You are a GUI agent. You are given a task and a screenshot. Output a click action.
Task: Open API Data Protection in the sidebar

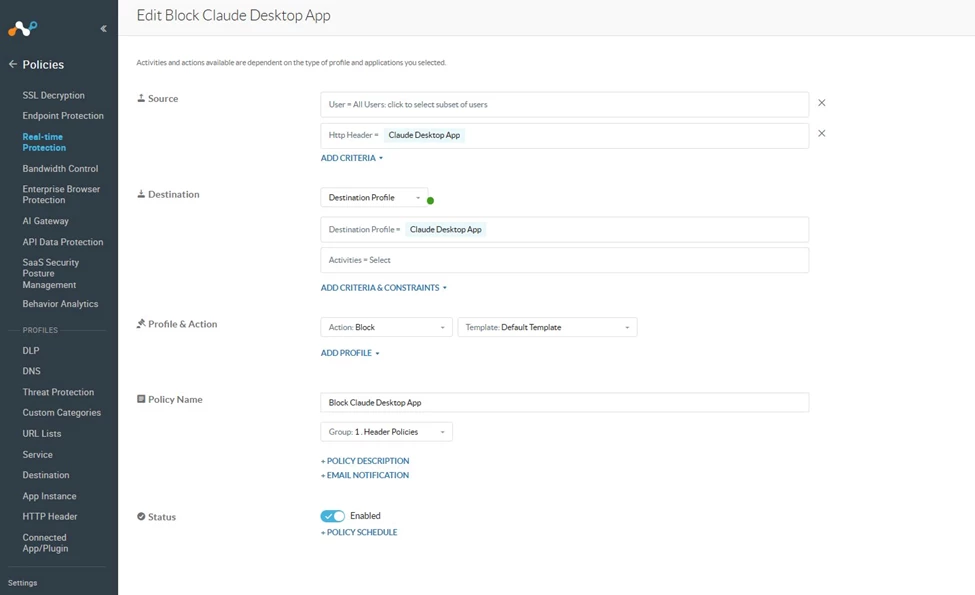tap(63, 242)
